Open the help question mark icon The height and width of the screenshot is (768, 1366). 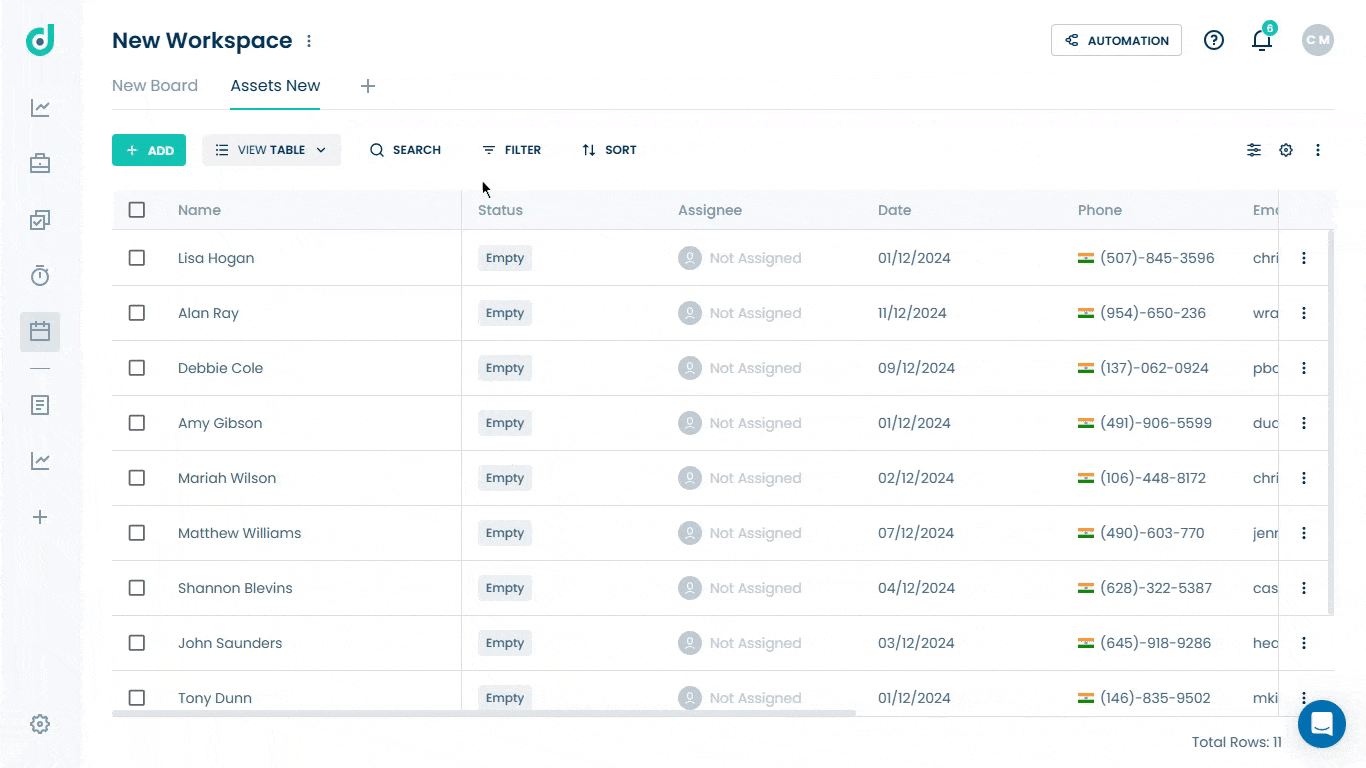point(1214,40)
